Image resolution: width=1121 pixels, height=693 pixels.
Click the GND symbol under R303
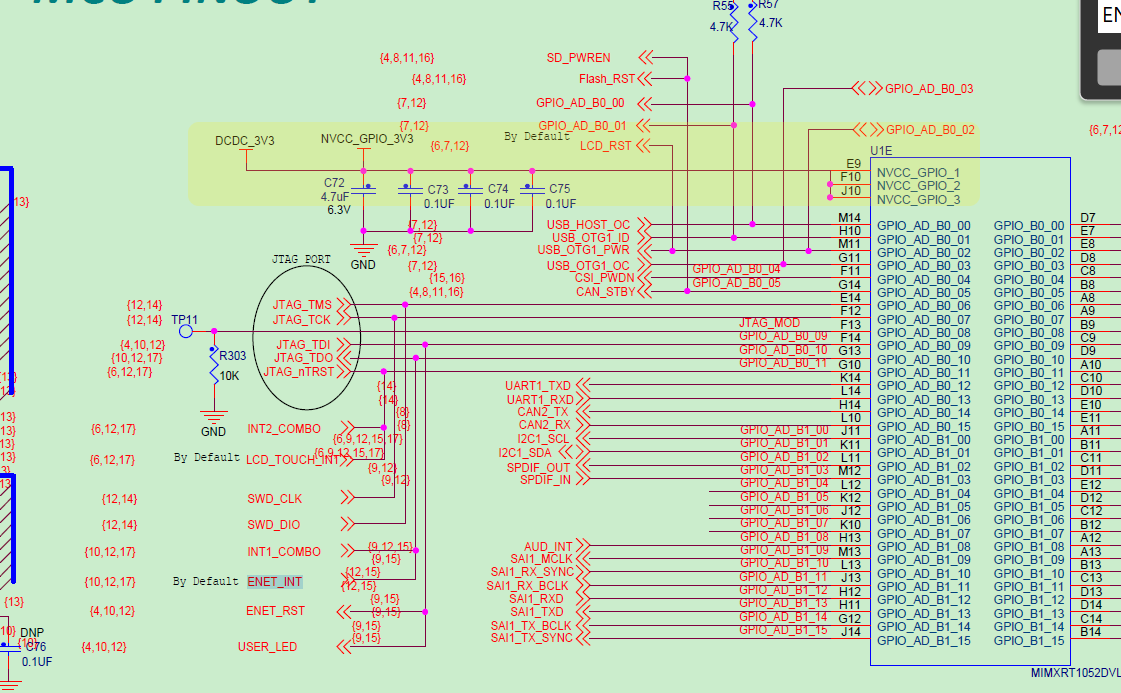tap(214, 417)
